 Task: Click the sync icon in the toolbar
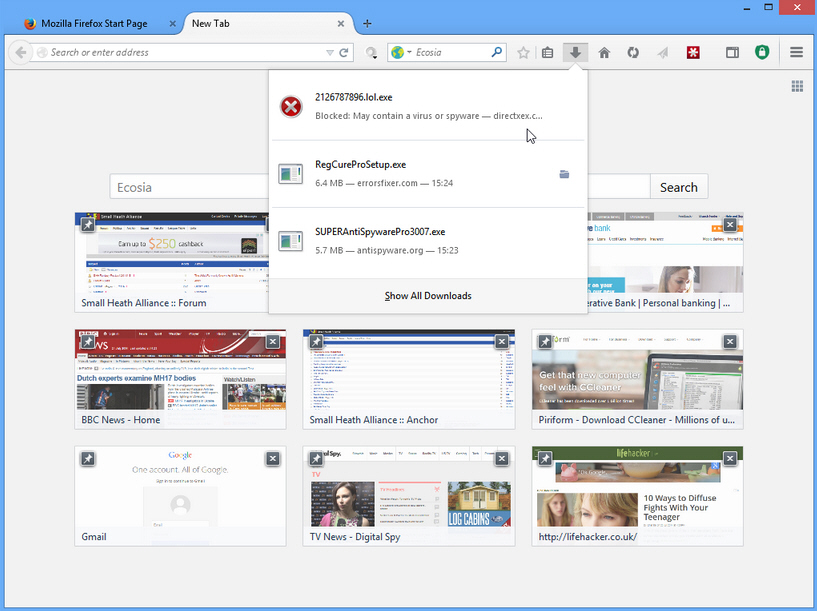point(633,53)
